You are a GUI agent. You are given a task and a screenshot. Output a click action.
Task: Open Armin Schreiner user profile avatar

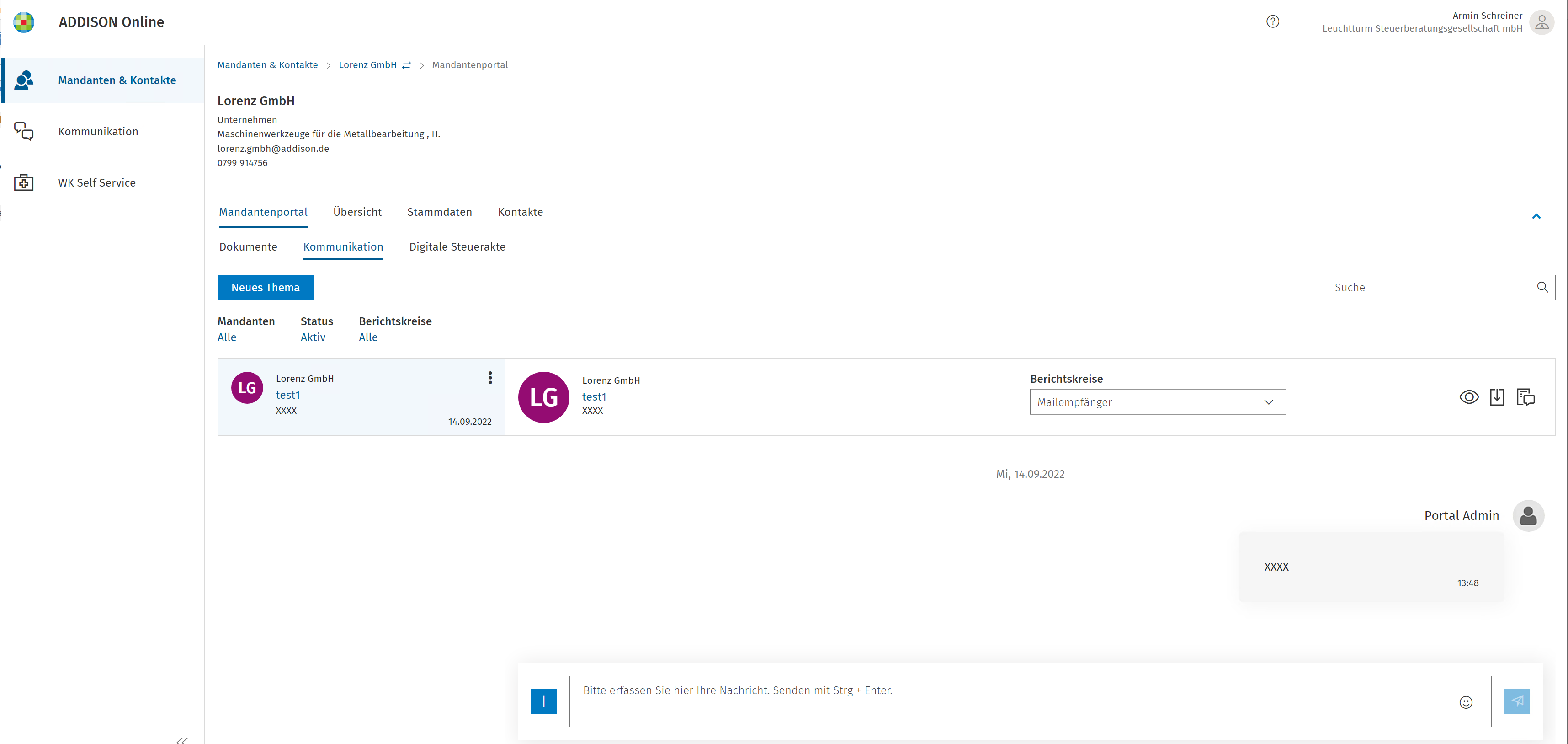1542,22
